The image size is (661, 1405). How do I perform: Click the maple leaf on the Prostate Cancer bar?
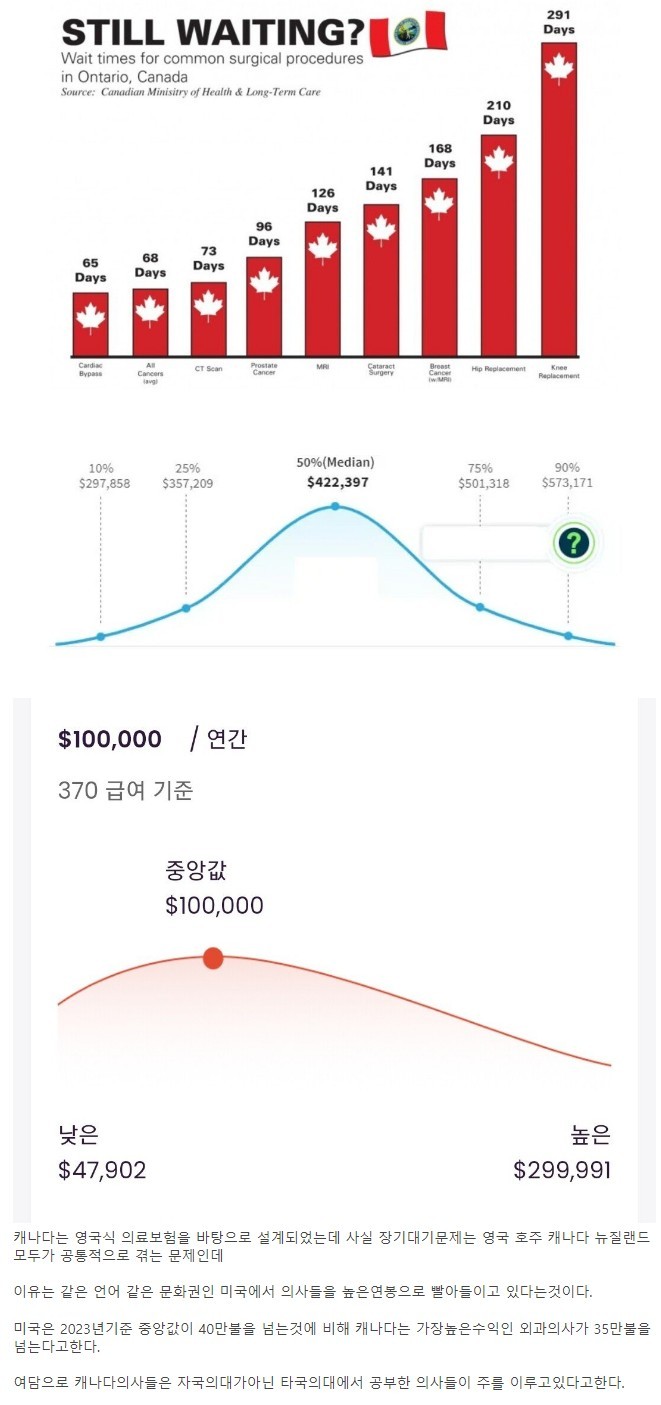264,281
